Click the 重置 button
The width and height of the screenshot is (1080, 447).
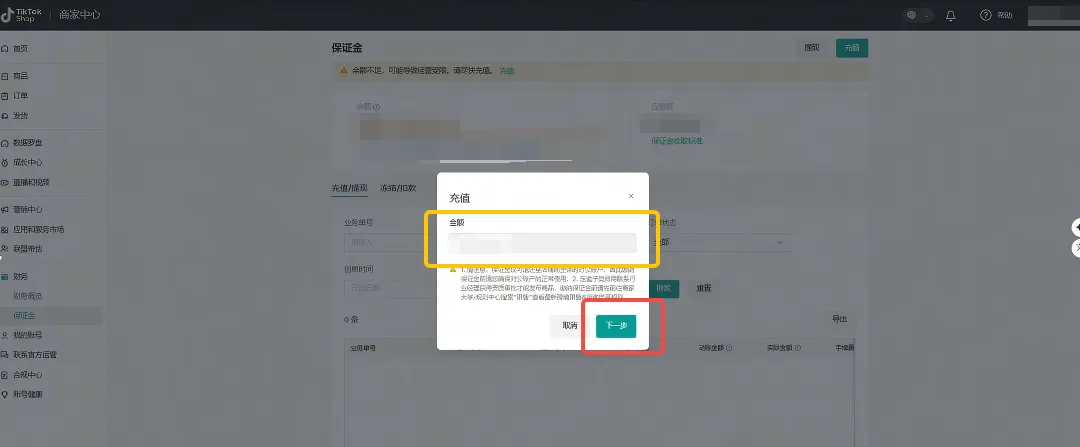[704, 289]
